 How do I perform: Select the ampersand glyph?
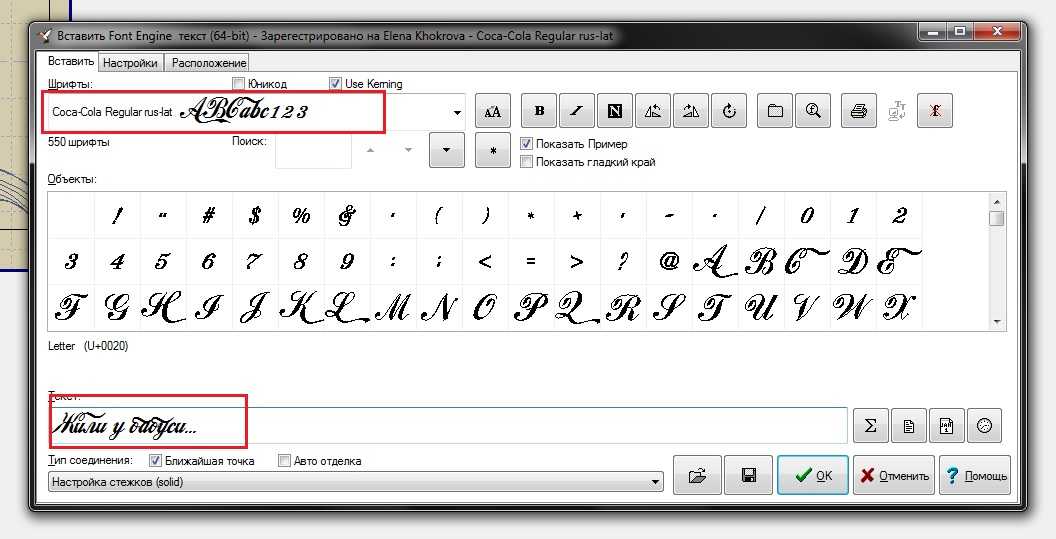tap(347, 216)
